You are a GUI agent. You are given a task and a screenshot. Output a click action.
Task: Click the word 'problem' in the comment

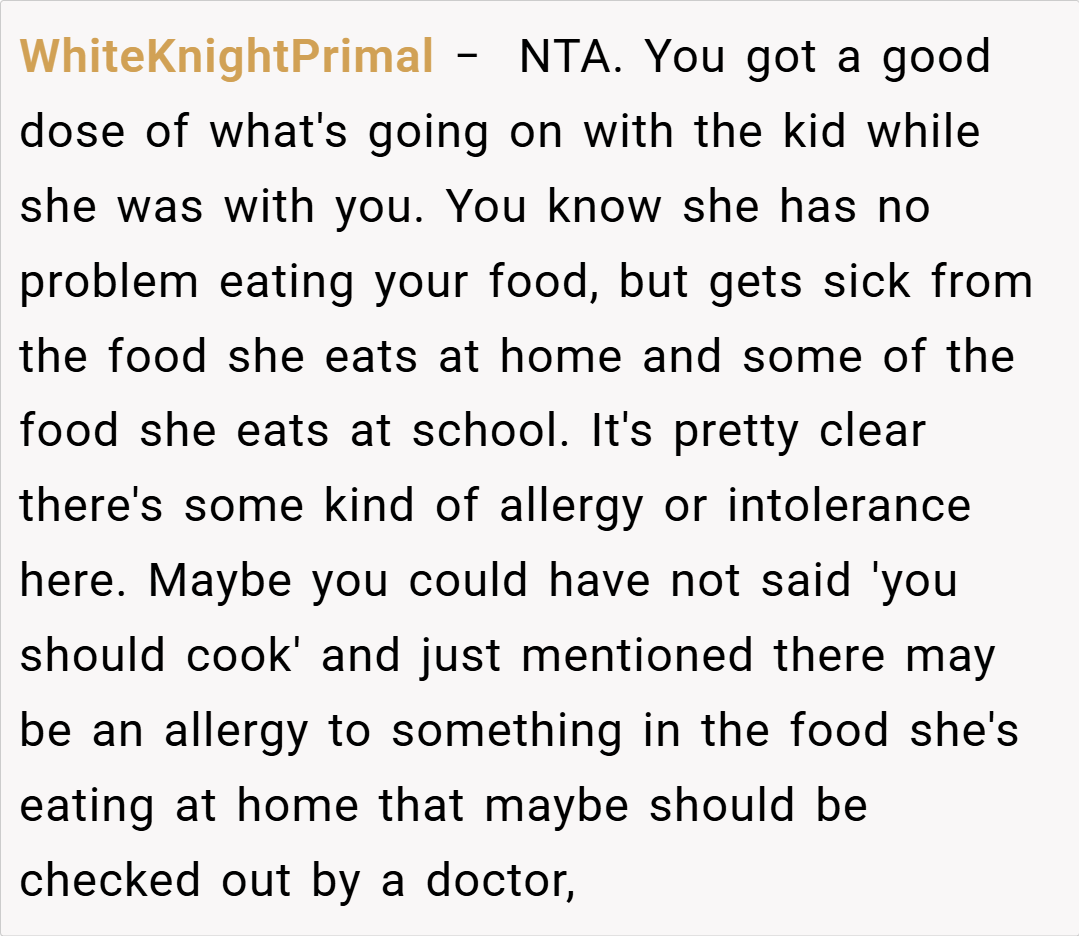[109, 282]
